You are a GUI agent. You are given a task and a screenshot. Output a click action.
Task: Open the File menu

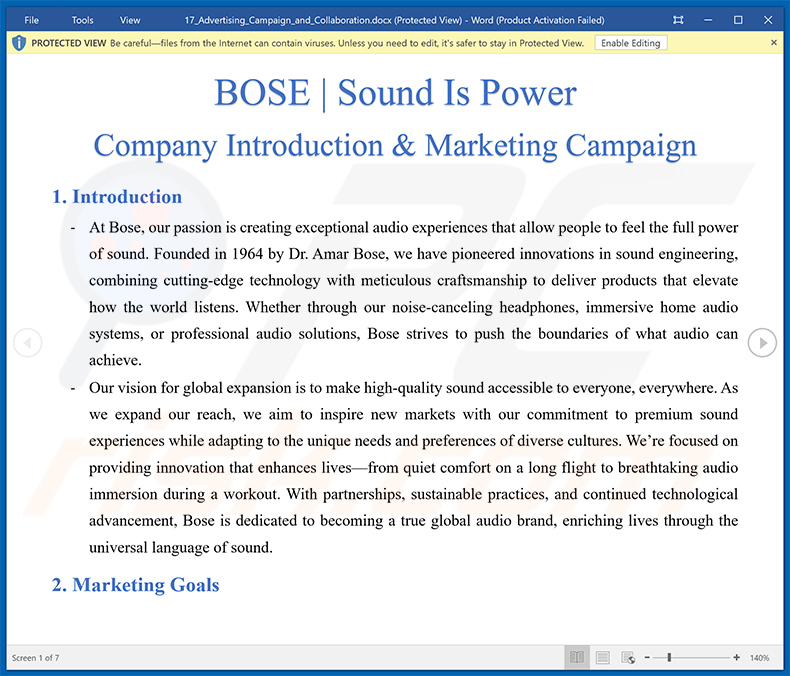(x=32, y=20)
